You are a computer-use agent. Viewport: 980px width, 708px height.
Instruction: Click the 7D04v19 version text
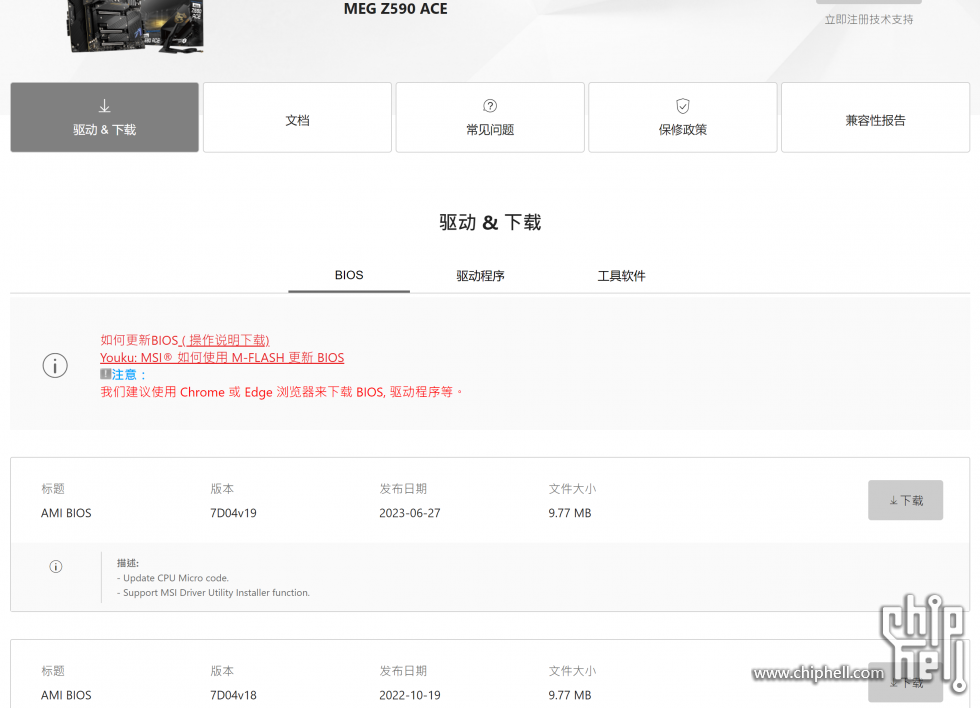233,513
